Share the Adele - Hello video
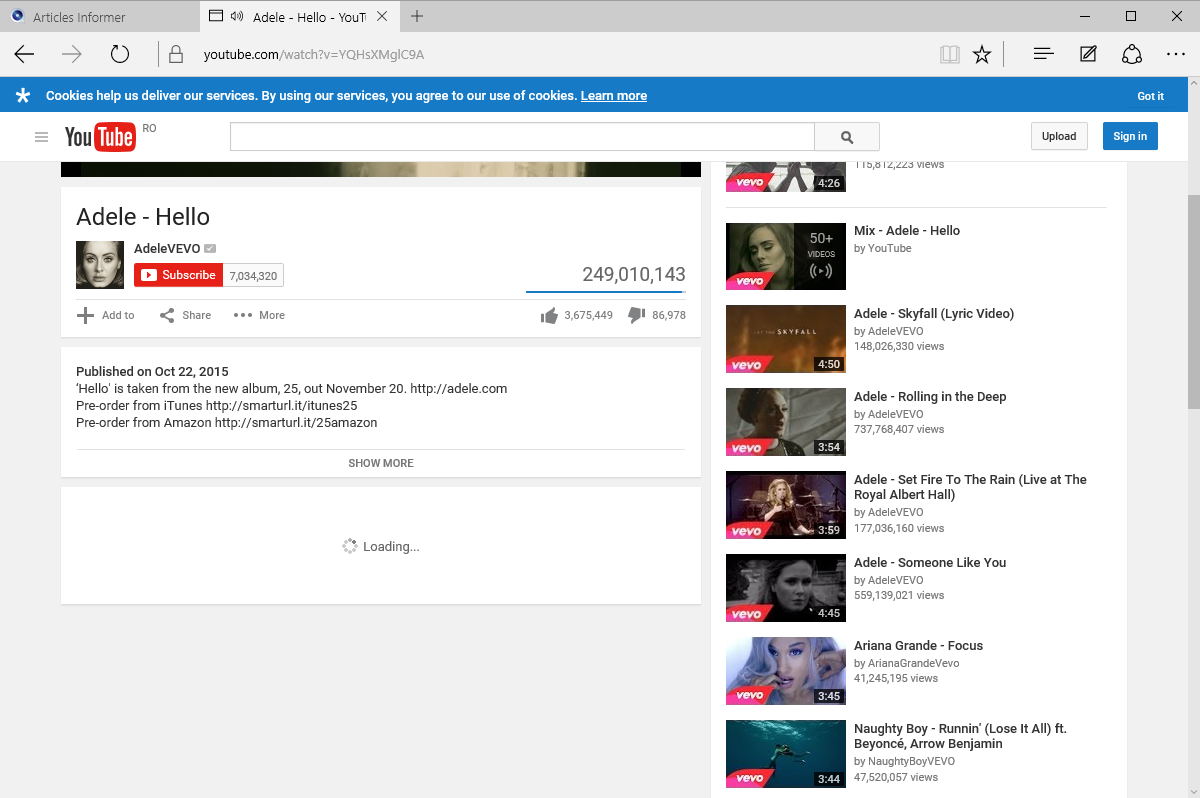 186,315
